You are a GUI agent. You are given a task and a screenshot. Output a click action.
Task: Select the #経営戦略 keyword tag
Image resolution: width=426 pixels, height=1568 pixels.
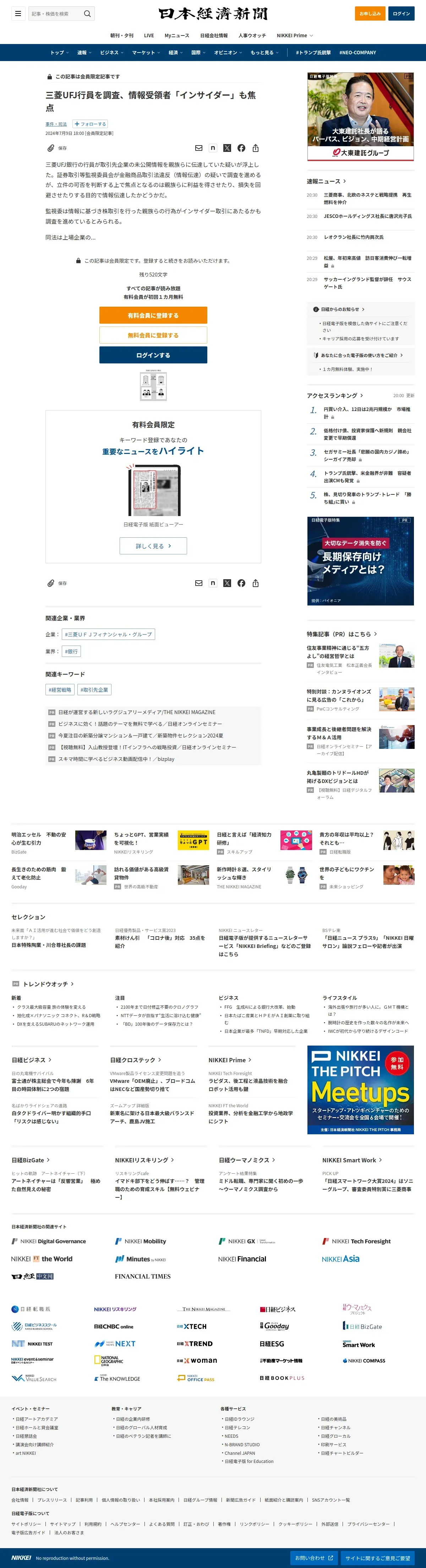coord(60,690)
